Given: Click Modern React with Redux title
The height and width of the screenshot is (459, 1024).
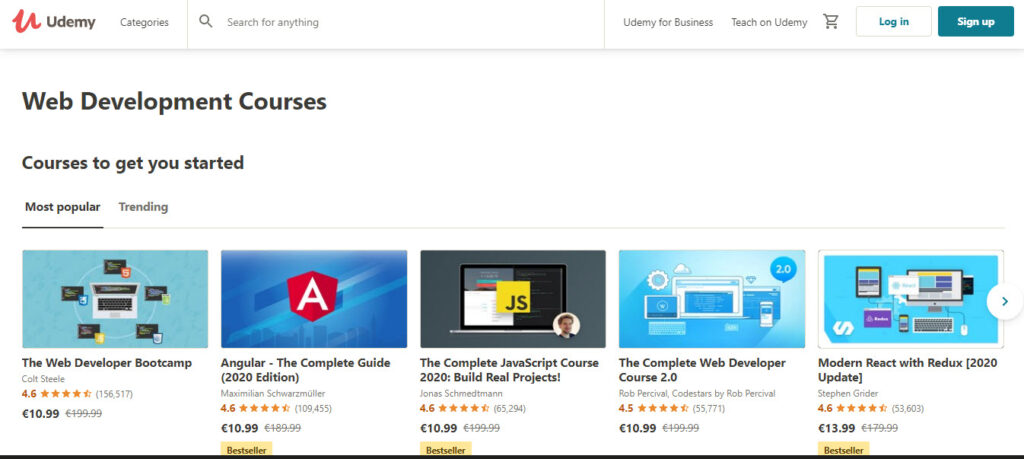Looking at the screenshot, I should (x=908, y=370).
